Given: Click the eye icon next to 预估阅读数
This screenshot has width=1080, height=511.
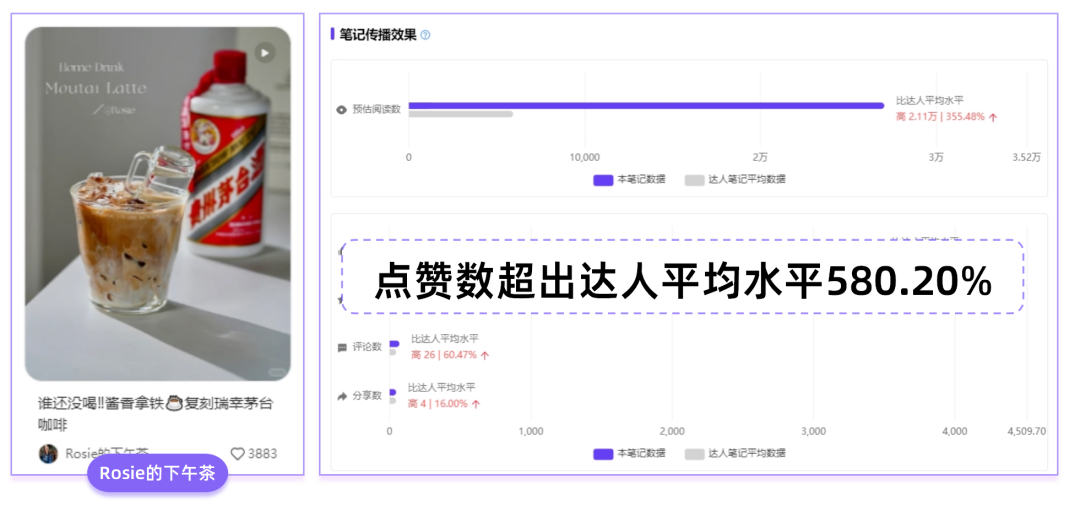Looking at the screenshot, I should pos(341,110).
